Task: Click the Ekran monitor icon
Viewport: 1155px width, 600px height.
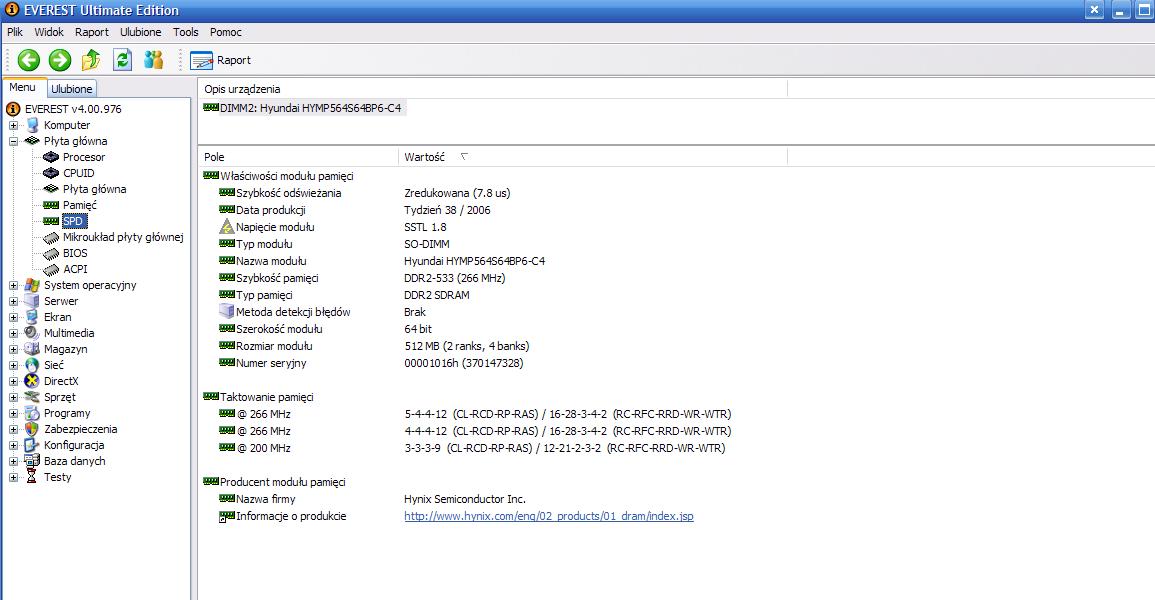Action: 32,317
